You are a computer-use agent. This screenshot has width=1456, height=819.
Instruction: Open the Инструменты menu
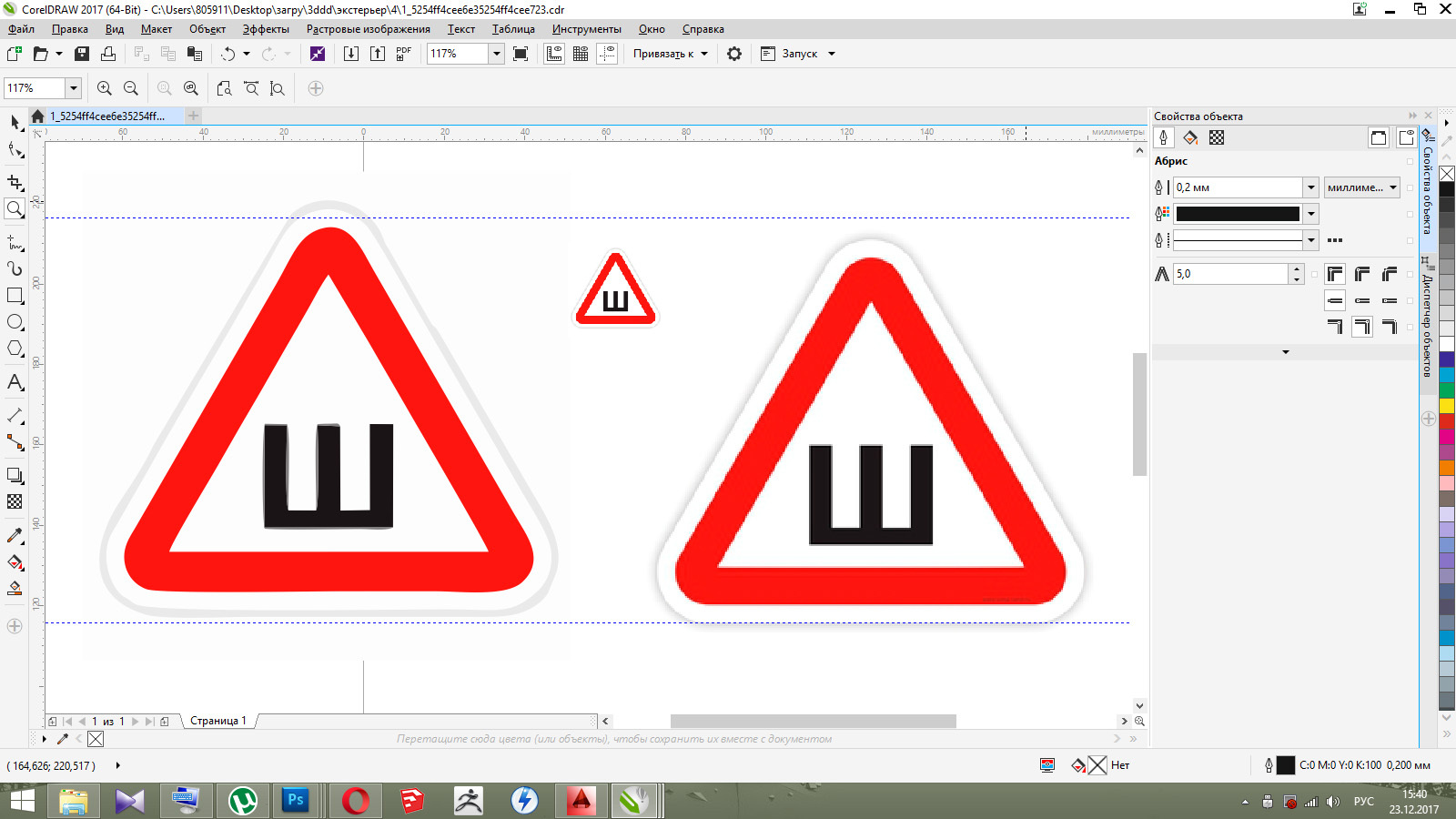click(x=586, y=29)
